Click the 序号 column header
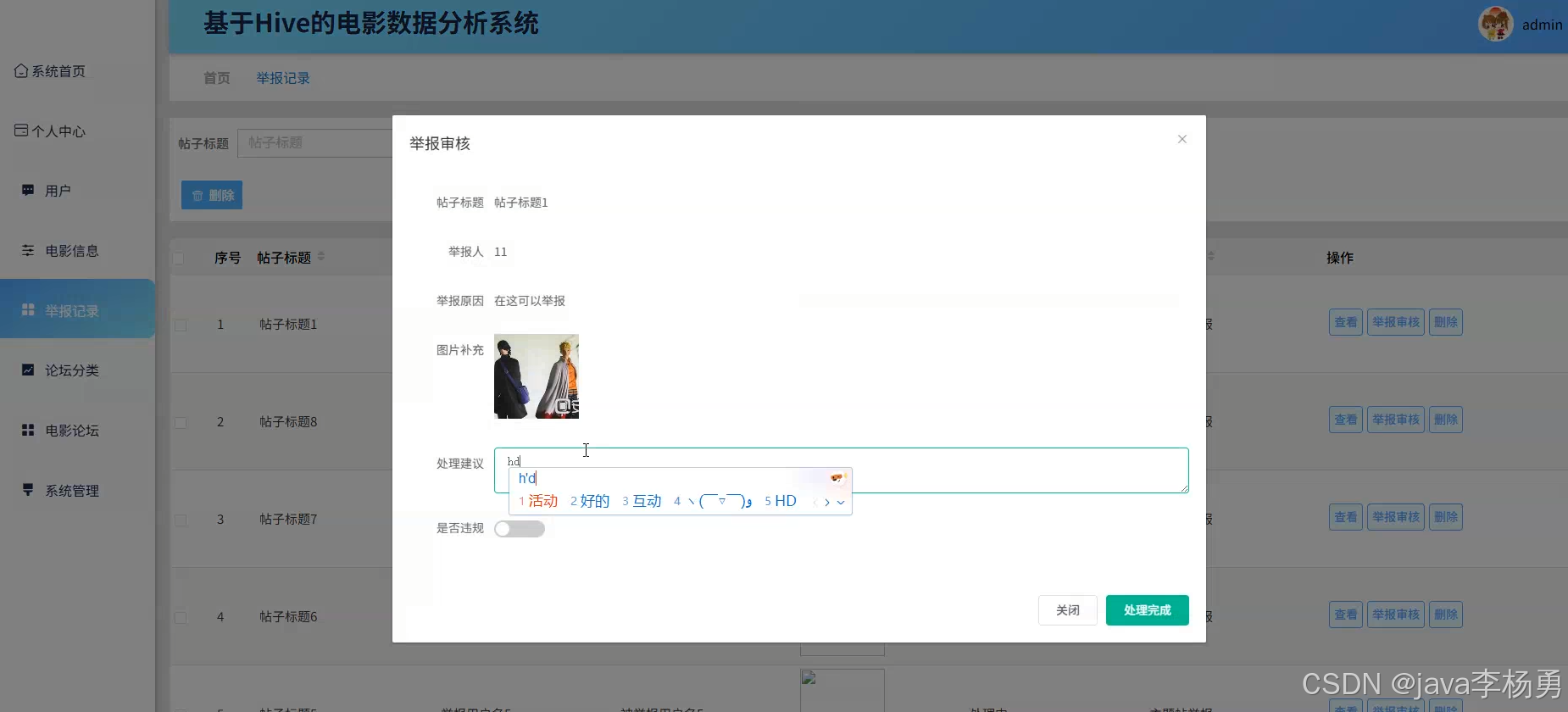Screen dimensions: 1568x712 [x=227, y=258]
